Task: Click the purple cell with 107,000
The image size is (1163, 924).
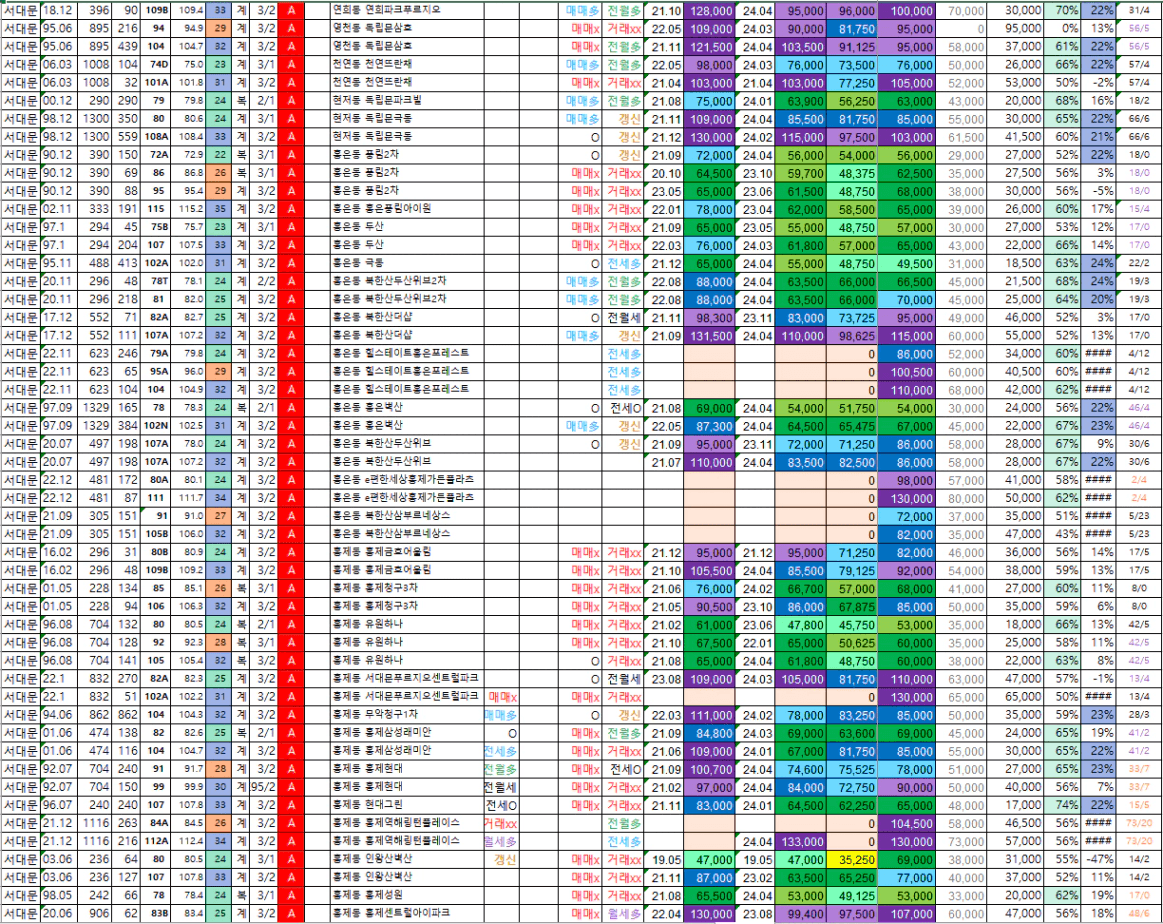Action: [906, 914]
